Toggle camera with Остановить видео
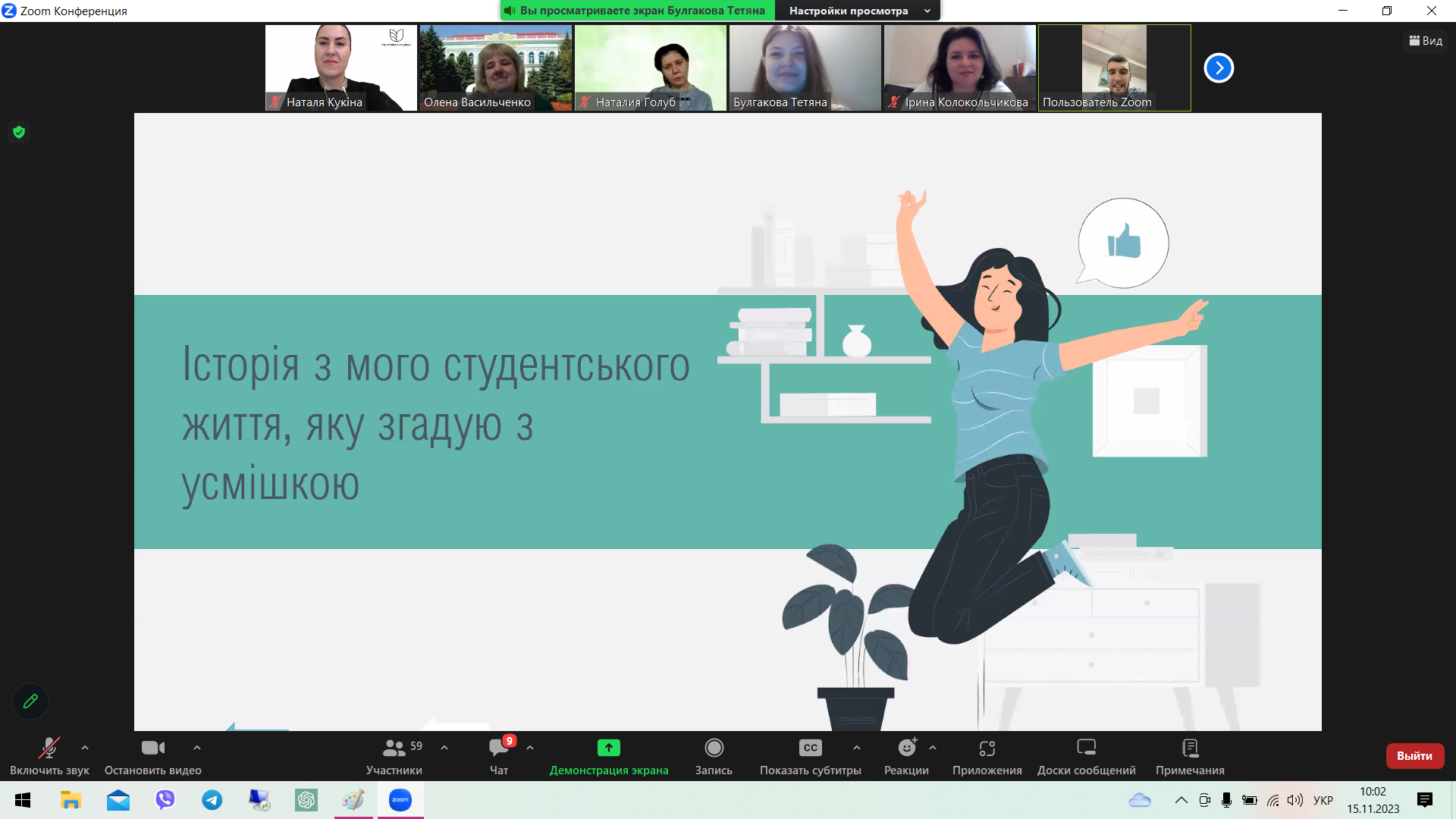 tap(152, 756)
